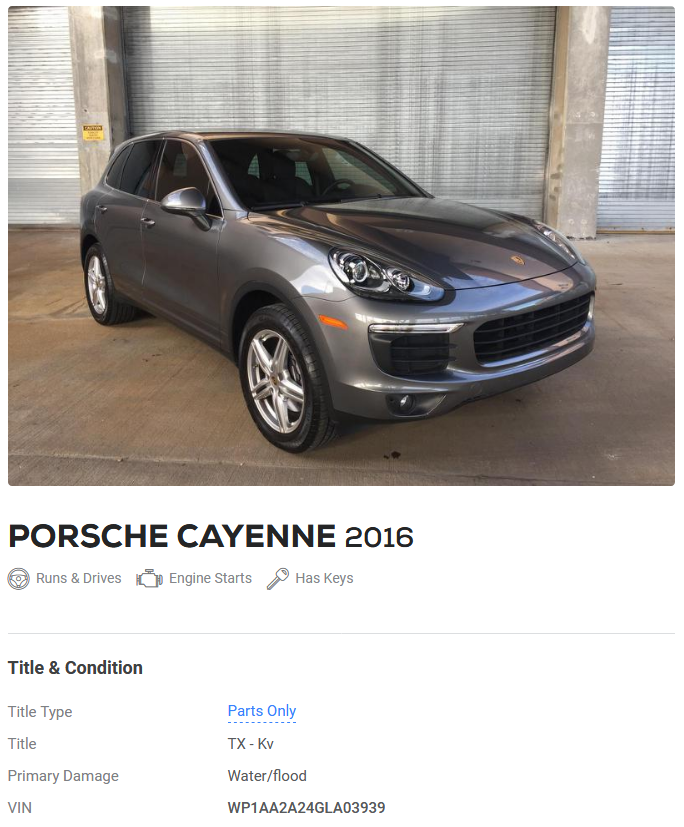Click the Porsche crest on the car's hood
The image size is (684, 827).
pyautogui.click(x=516, y=261)
